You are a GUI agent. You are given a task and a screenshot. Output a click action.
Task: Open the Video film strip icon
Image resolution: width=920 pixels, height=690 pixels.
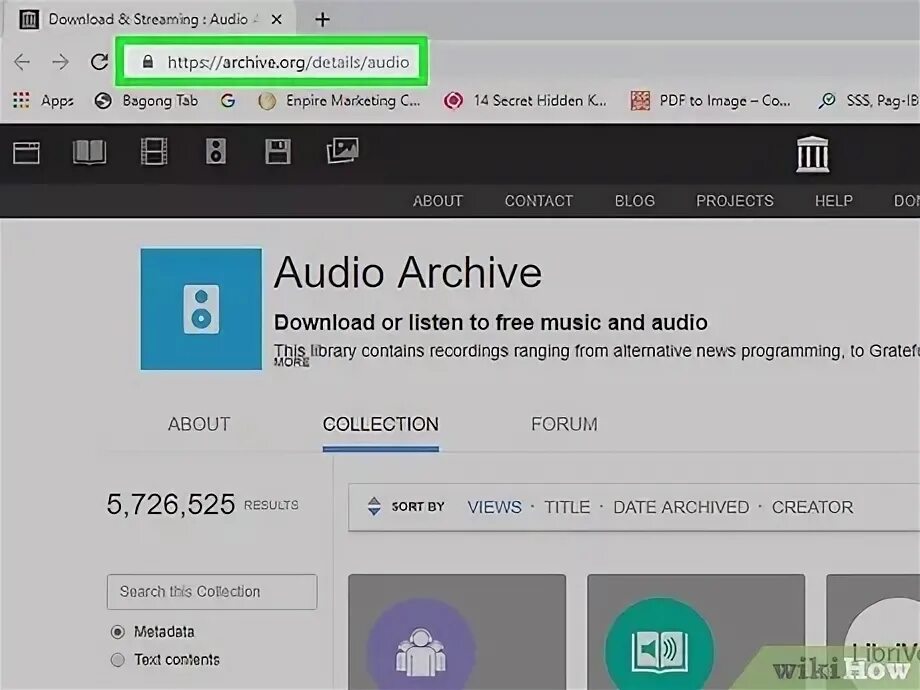coord(154,151)
